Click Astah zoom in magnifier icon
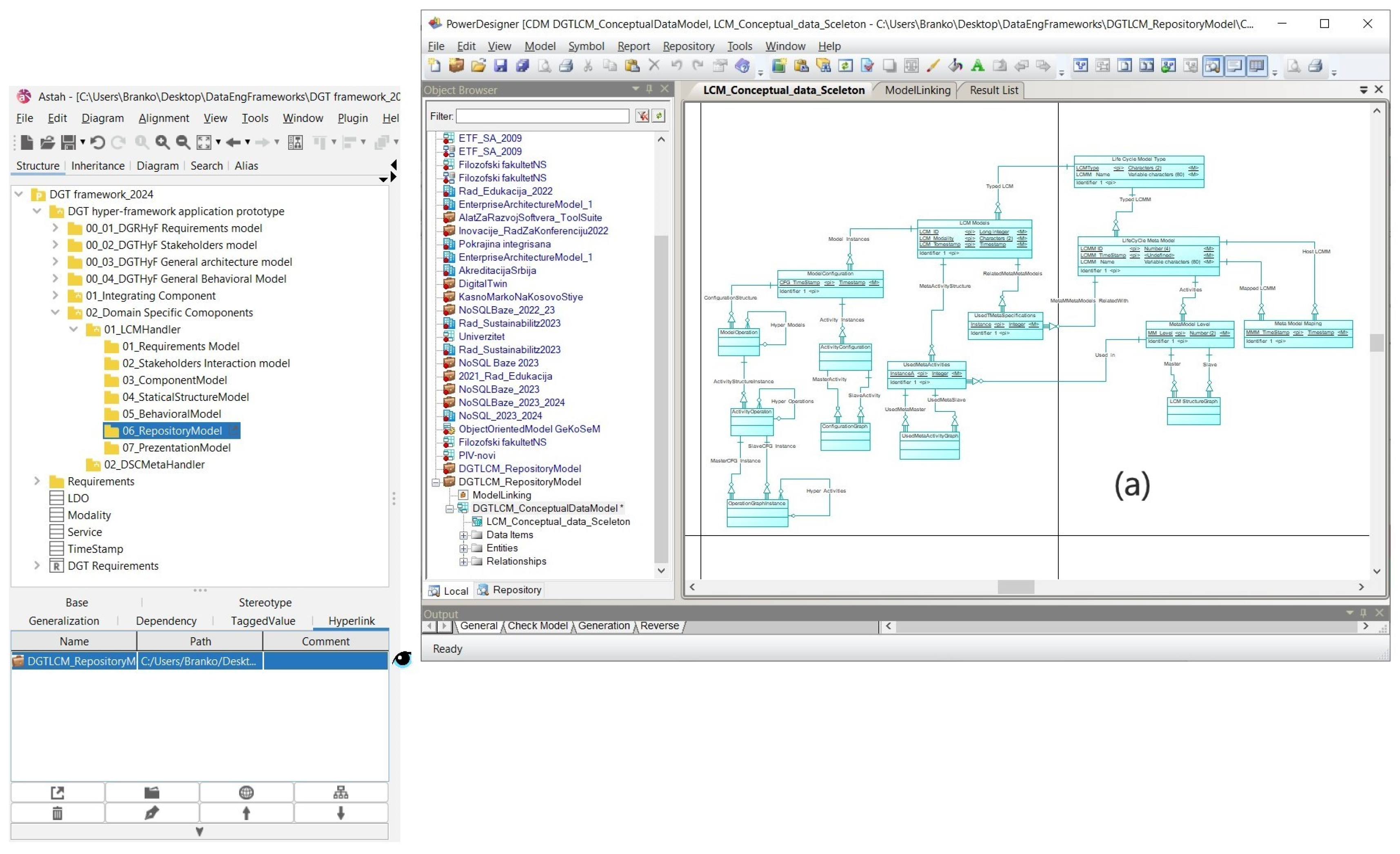Viewport: 1400px width, 854px height. tap(162, 142)
